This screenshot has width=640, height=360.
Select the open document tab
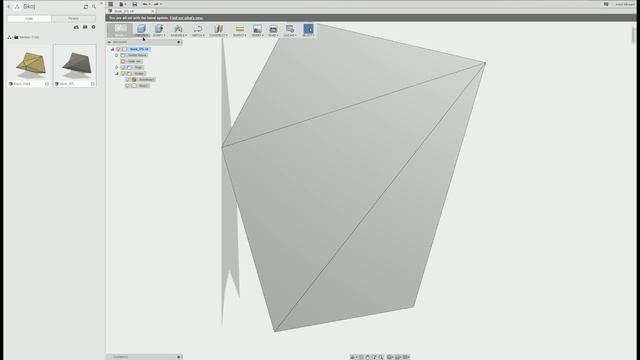(x=130, y=11)
